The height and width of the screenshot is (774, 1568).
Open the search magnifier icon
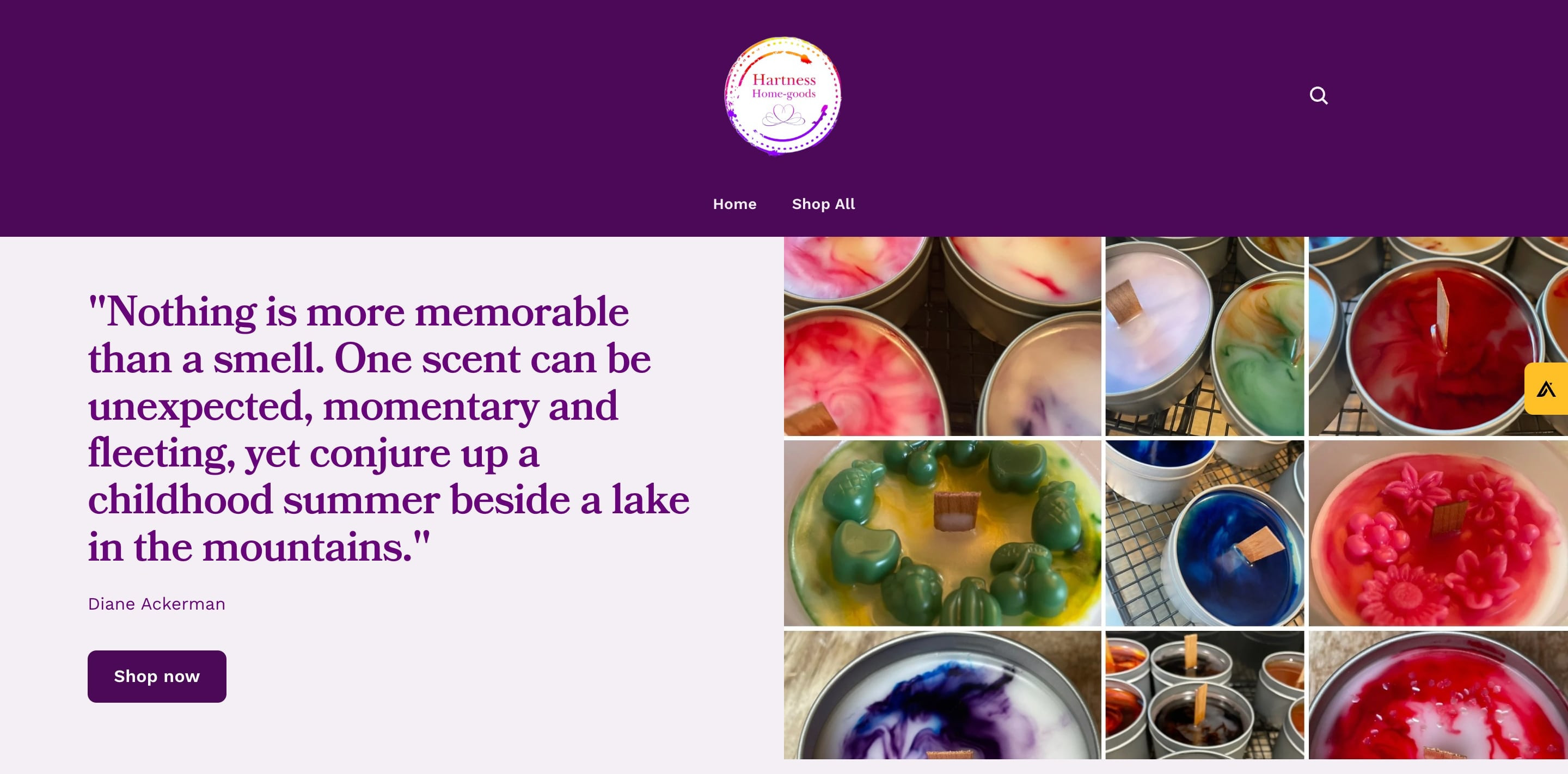coord(1319,96)
